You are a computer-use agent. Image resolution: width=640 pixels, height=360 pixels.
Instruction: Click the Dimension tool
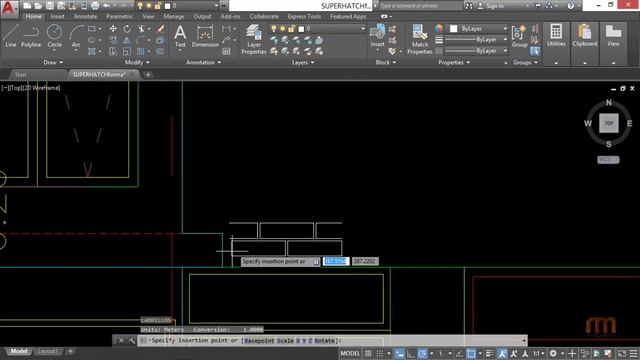click(x=205, y=37)
